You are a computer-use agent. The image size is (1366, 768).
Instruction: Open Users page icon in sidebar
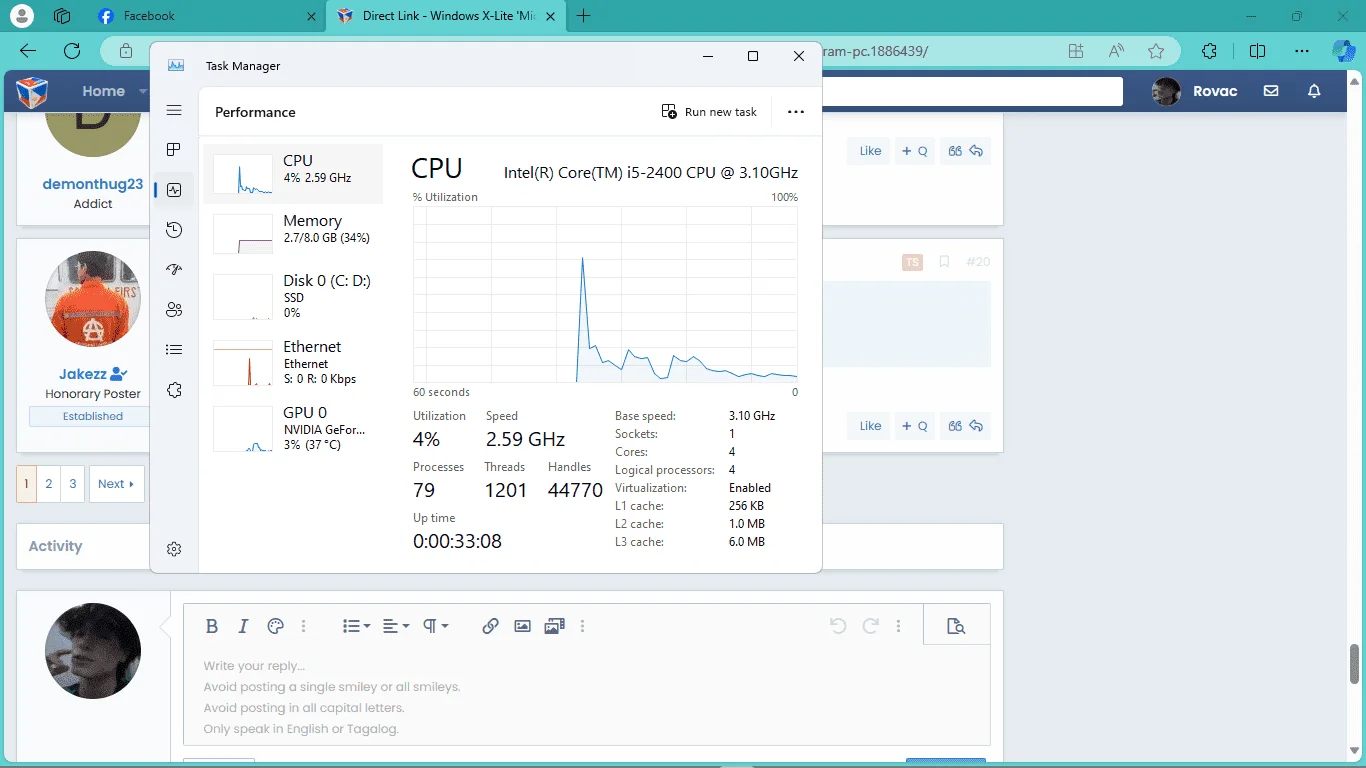pyautogui.click(x=174, y=310)
